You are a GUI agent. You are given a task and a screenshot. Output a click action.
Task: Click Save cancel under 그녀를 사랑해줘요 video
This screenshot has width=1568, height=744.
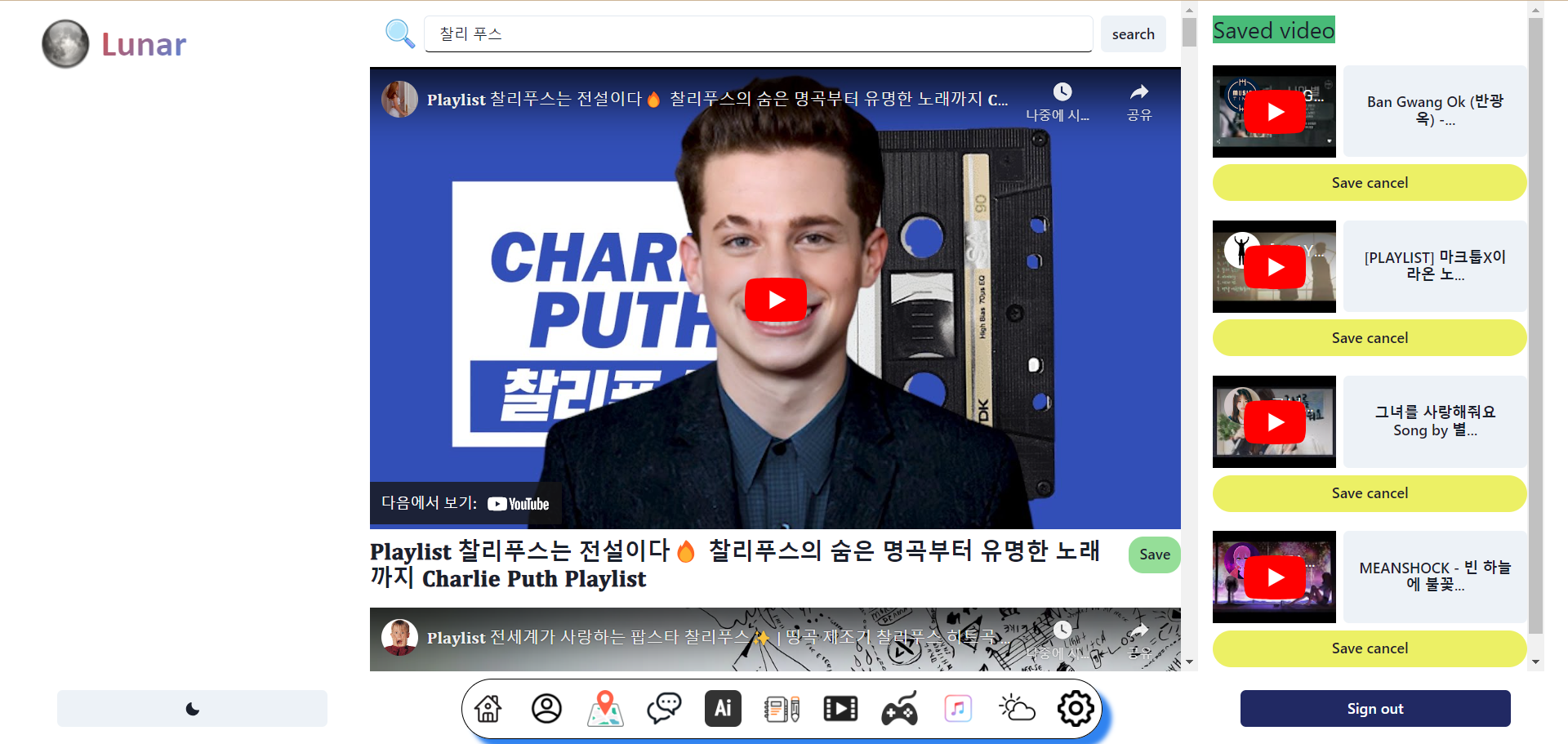click(x=1370, y=493)
